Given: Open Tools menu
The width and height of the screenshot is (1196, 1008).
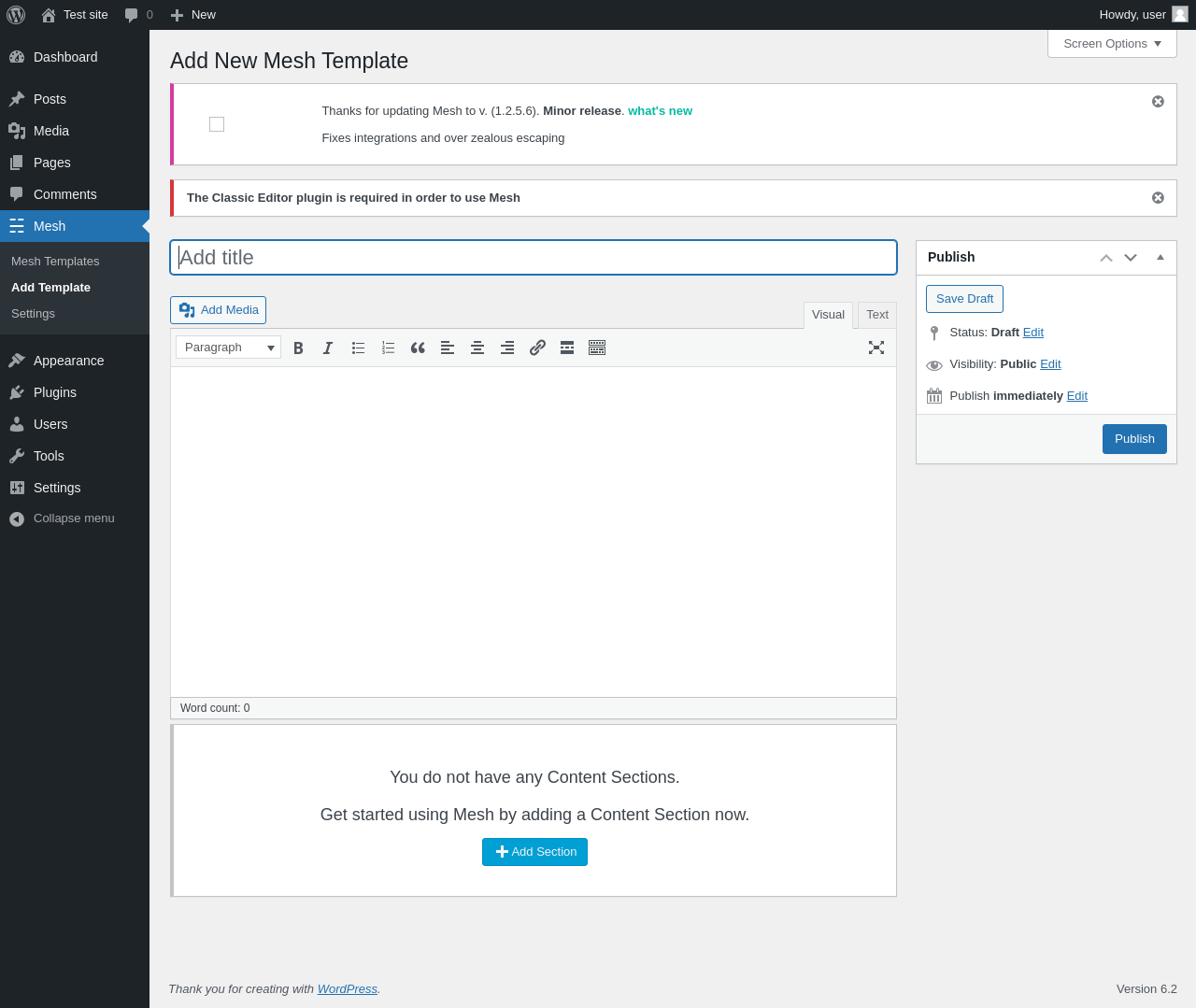Looking at the screenshot, I should pos(75,456).
